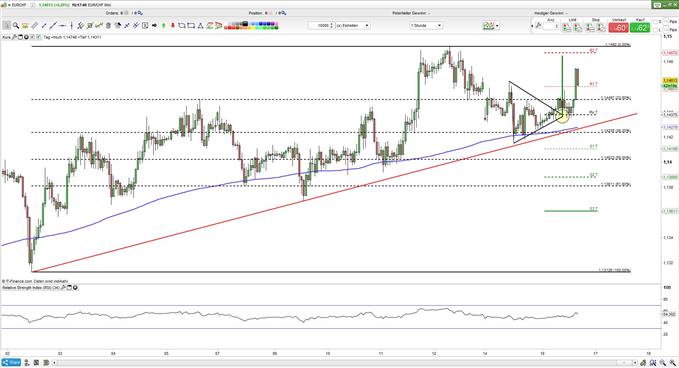Image resolution: width=679 pixels, height=368 pixels.
Task: Click the red Verkauf sell button
Action: click(x=619, y=27)
